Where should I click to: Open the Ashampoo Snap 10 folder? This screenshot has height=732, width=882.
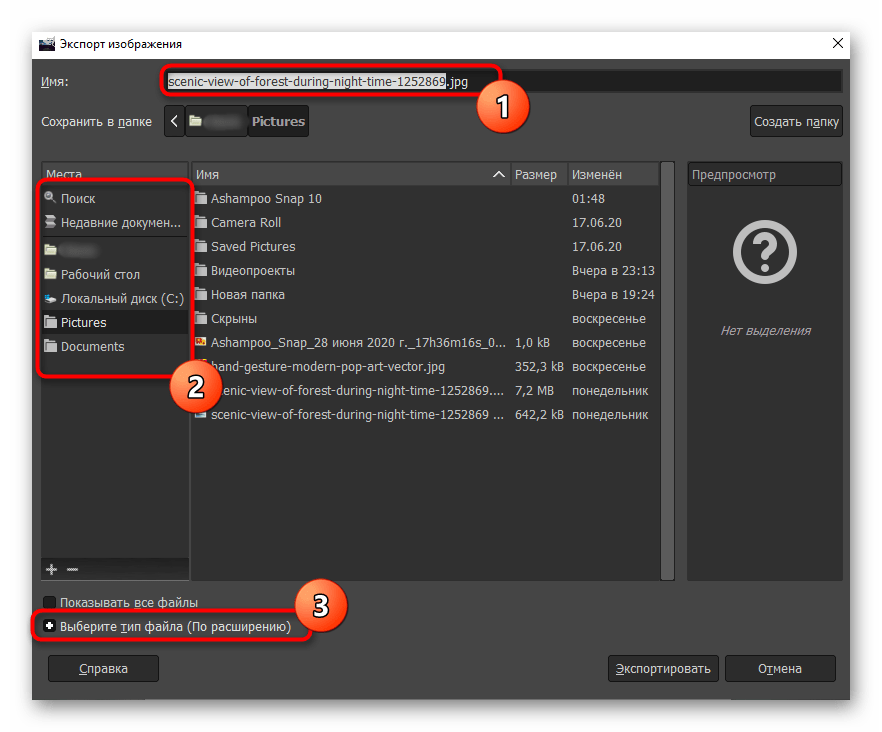tap(425, 198)
